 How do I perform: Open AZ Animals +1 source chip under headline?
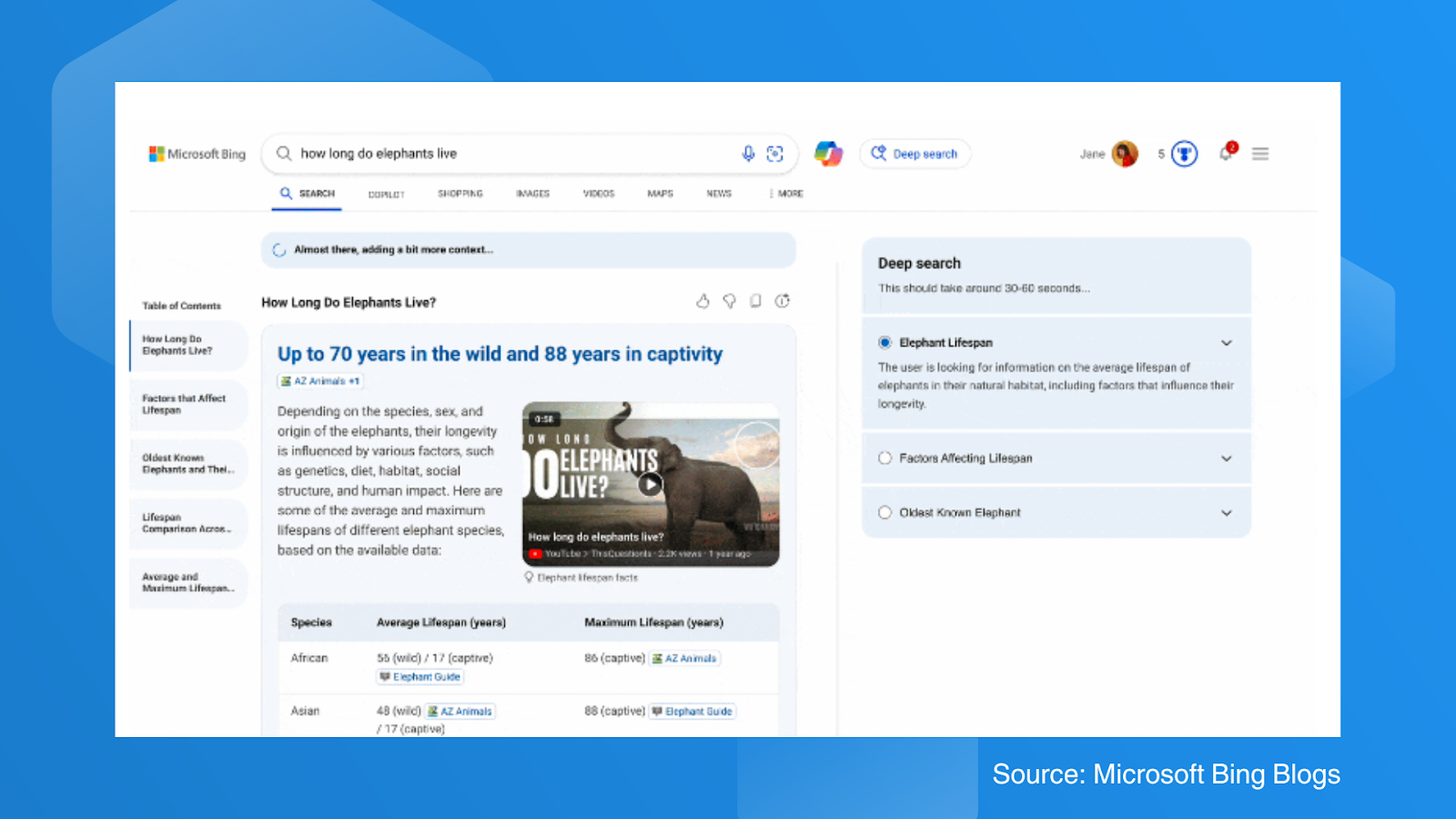coord(320,381)
